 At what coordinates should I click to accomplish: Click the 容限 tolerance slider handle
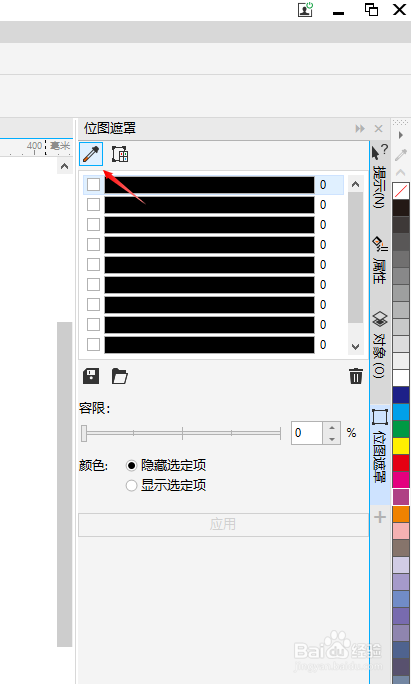[84, 433]
